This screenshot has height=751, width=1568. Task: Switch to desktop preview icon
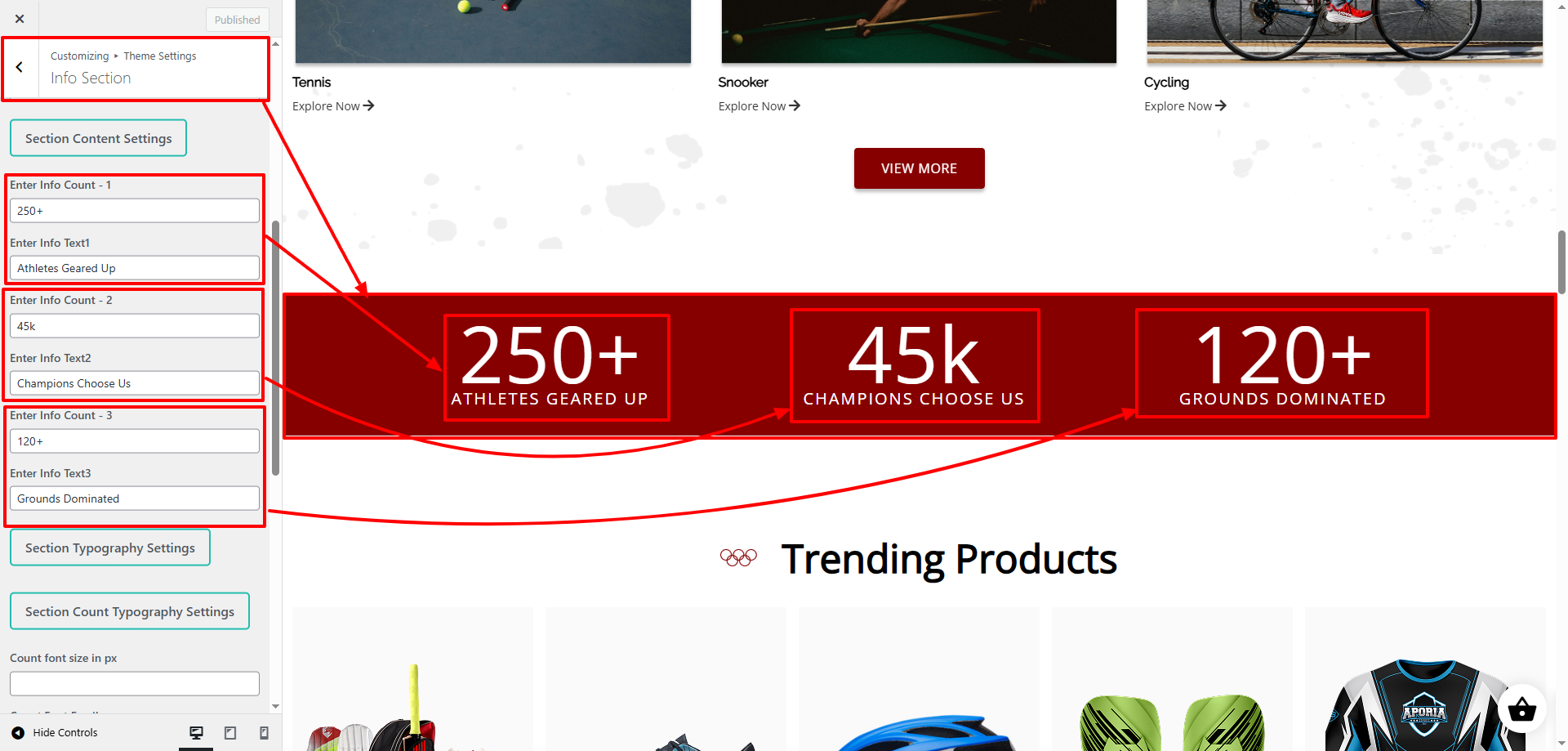(196, 733)
